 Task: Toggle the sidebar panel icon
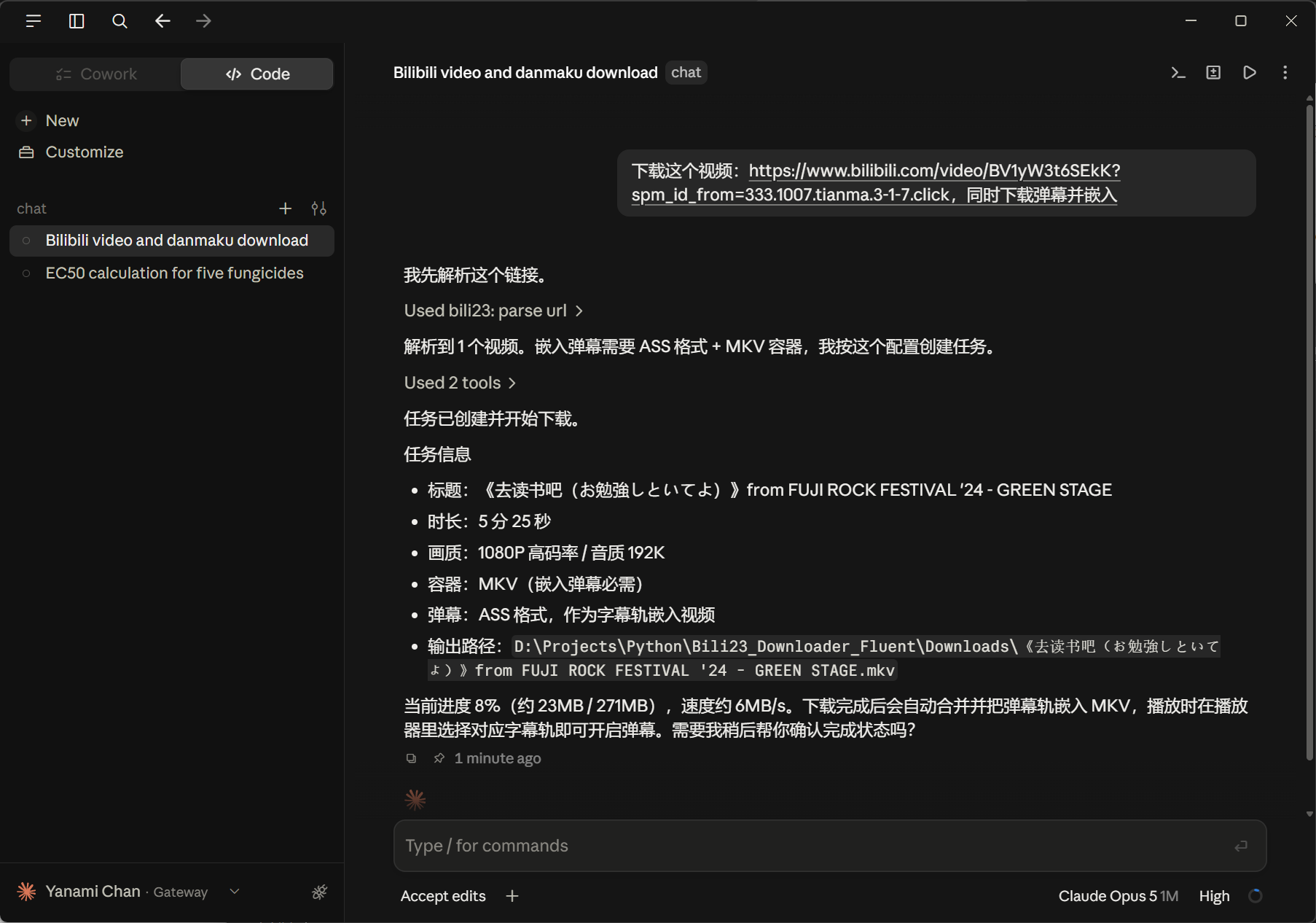coord(77,21)
